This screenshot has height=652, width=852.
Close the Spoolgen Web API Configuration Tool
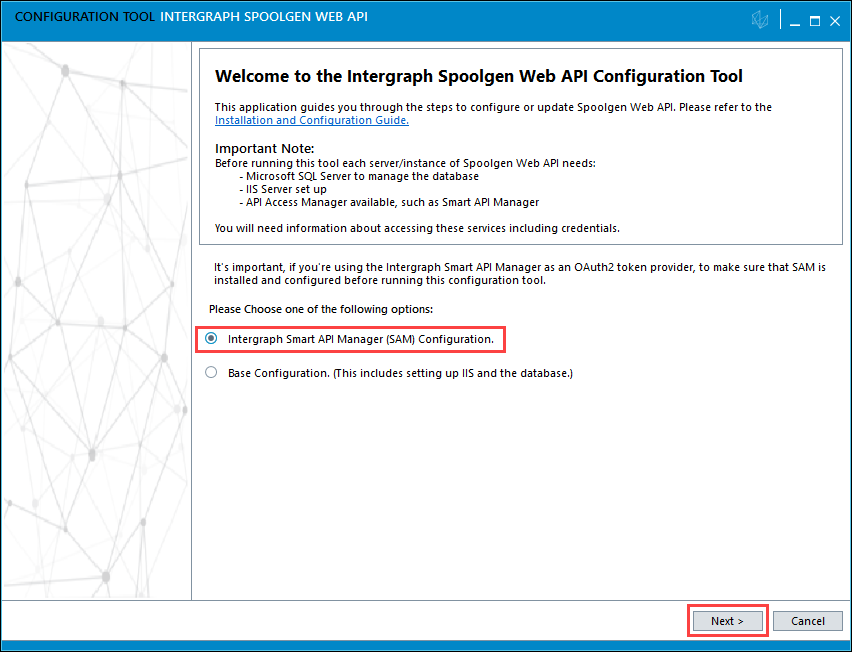(834, 20)
